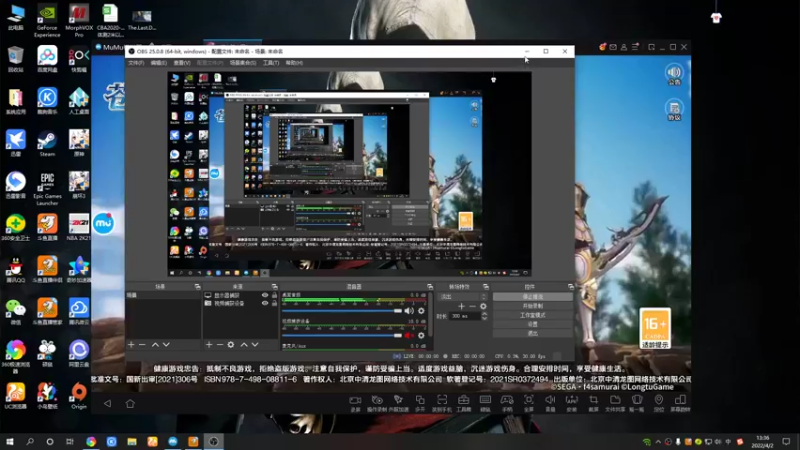Toggle the eye icon for the 视频捕获设备 source
Viewport: 800px width, 450px height.
[265, 303]
